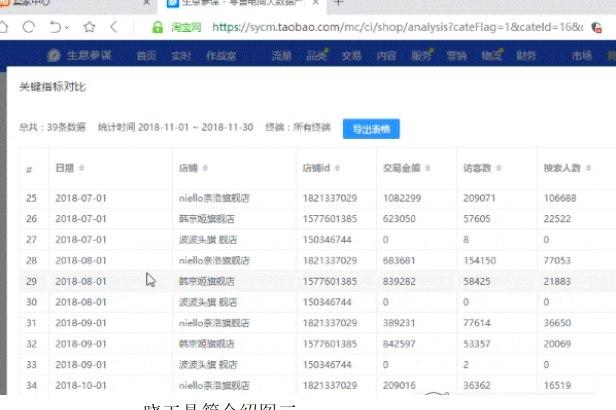Open the 交易 menu

click(351, 56)
